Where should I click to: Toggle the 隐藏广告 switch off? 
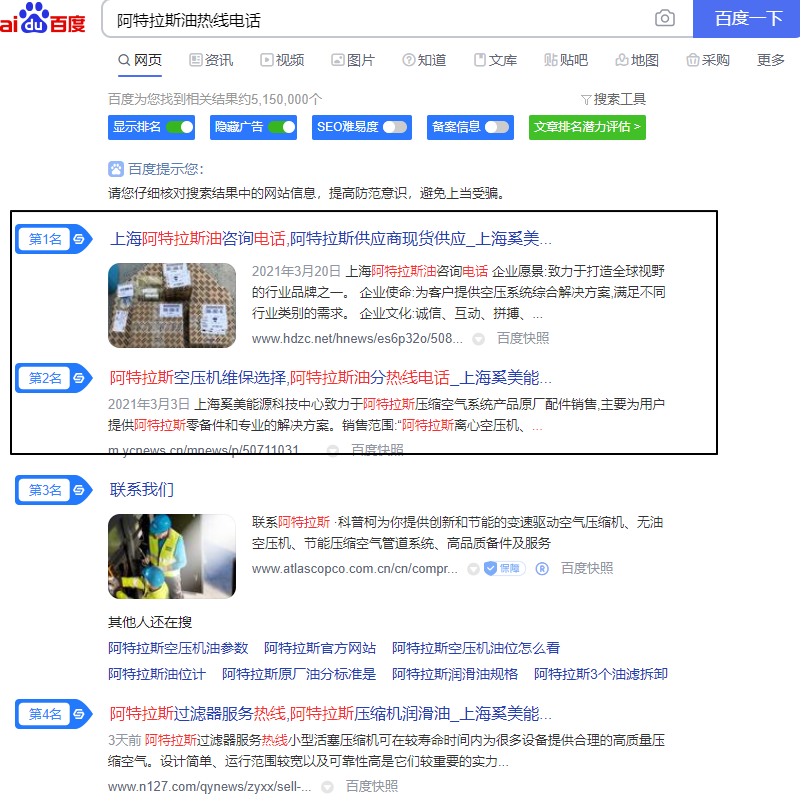pos(282,127)
